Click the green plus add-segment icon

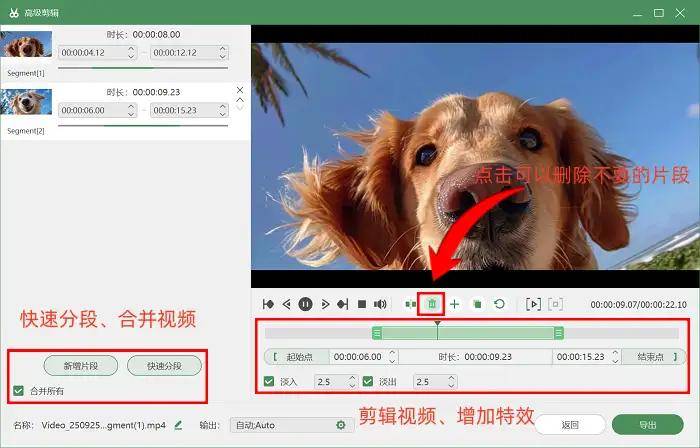tap(454, 303)
